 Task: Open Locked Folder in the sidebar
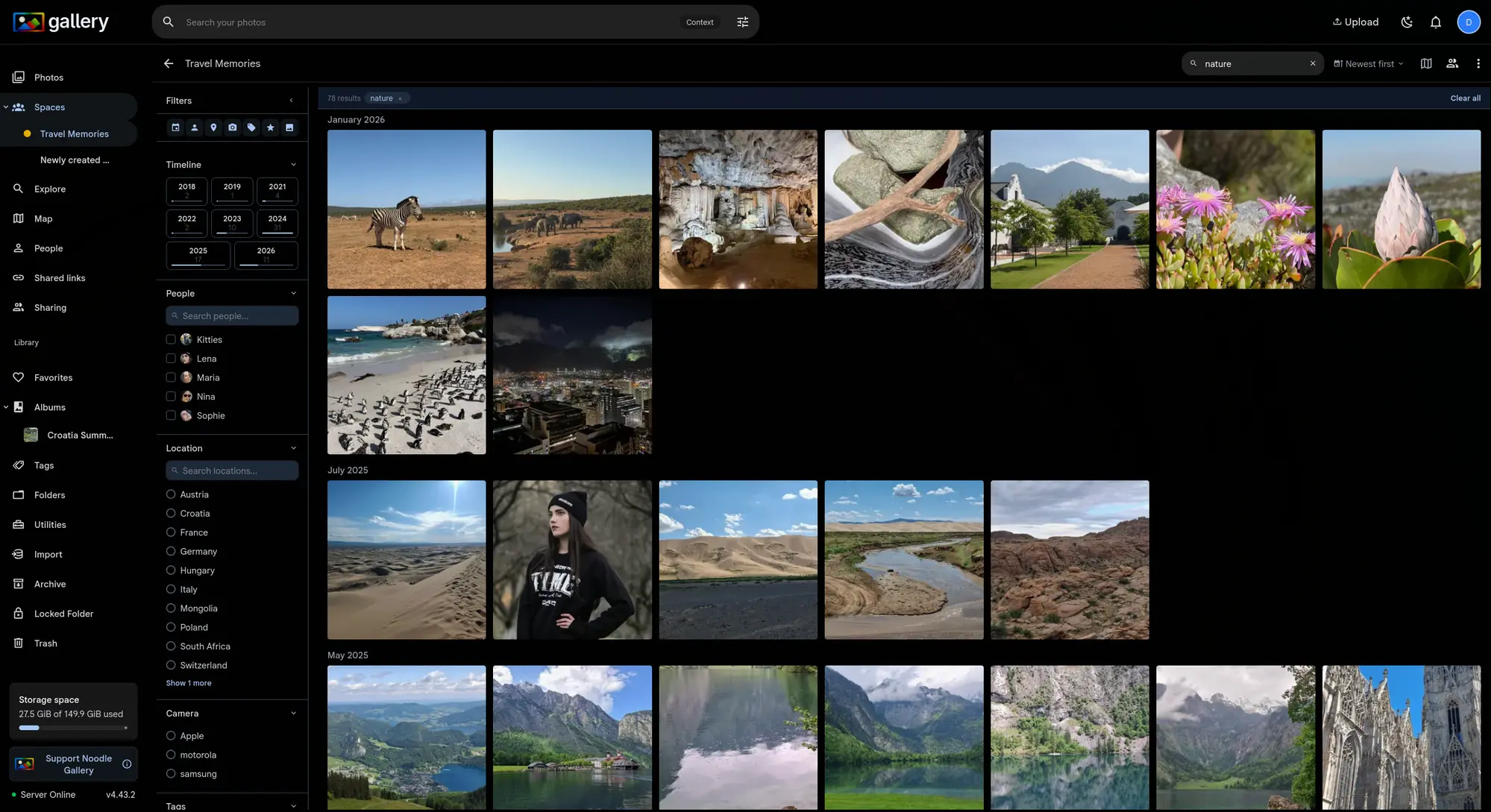pos(63,614)
